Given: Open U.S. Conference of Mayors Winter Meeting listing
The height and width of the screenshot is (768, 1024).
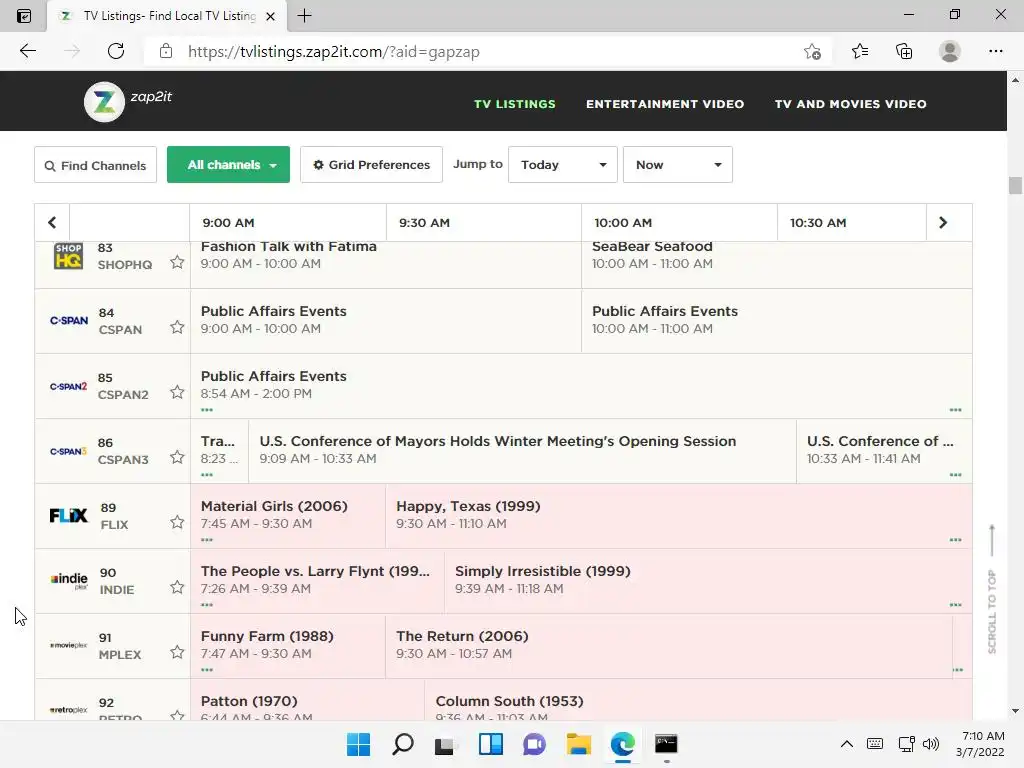Looking at the screenshot, I should [522, 451].
